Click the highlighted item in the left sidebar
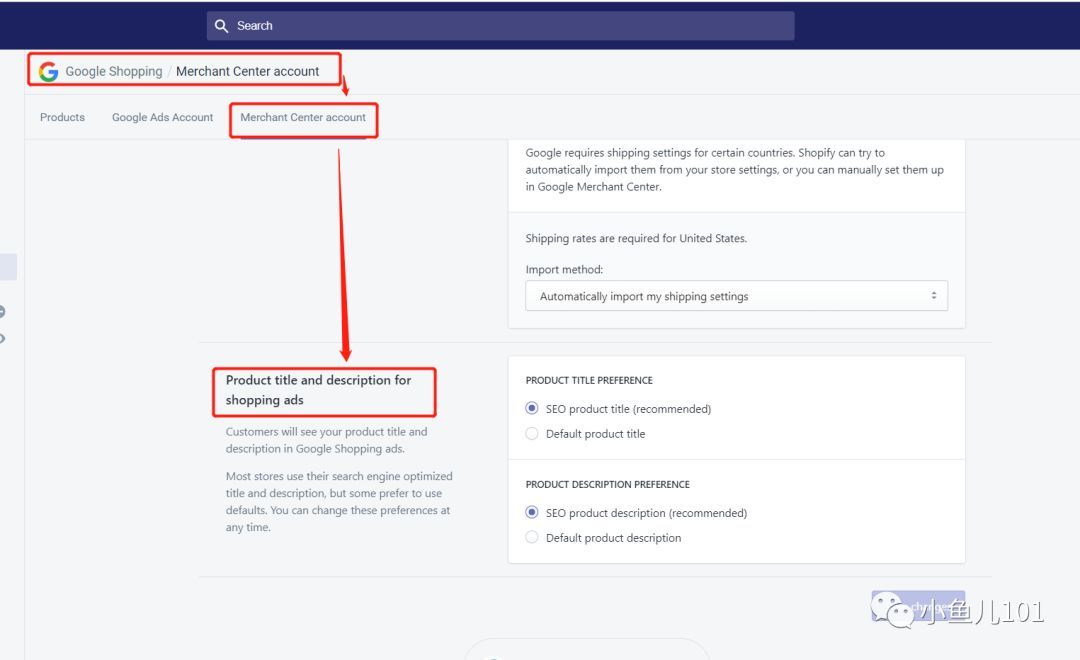 (7, 266)
